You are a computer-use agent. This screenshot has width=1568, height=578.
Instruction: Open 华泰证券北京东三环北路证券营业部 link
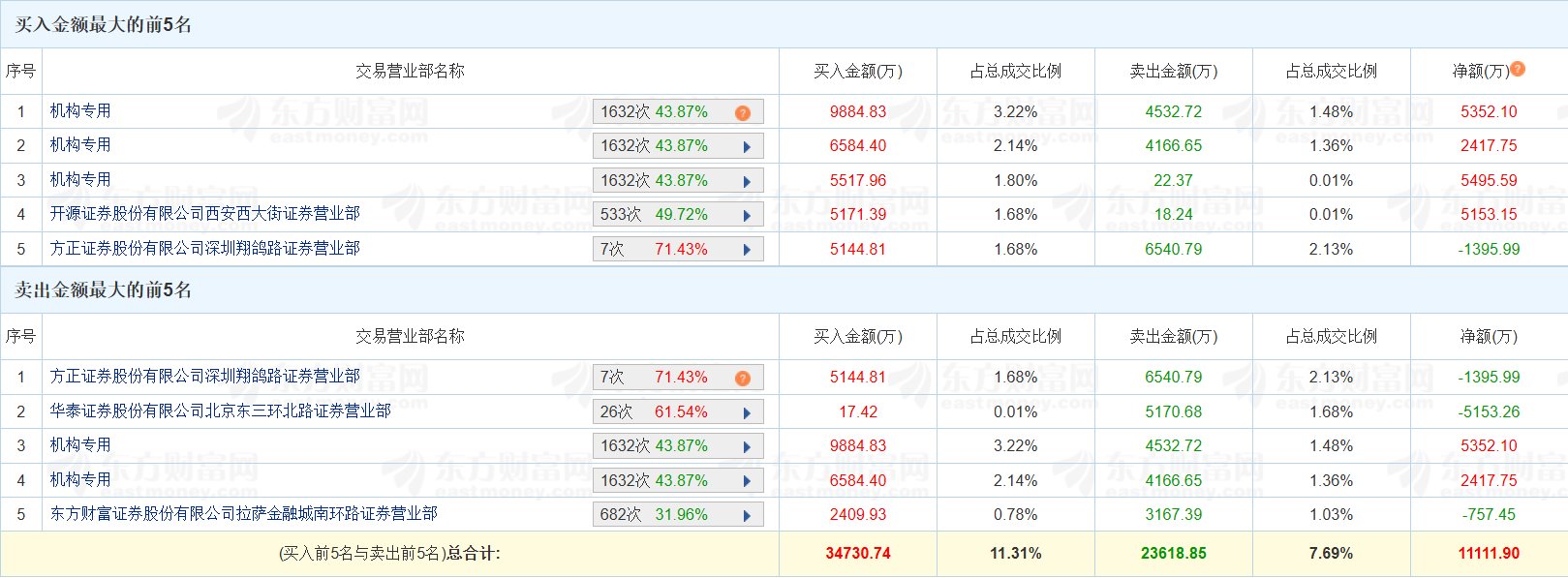pos(220,411)
